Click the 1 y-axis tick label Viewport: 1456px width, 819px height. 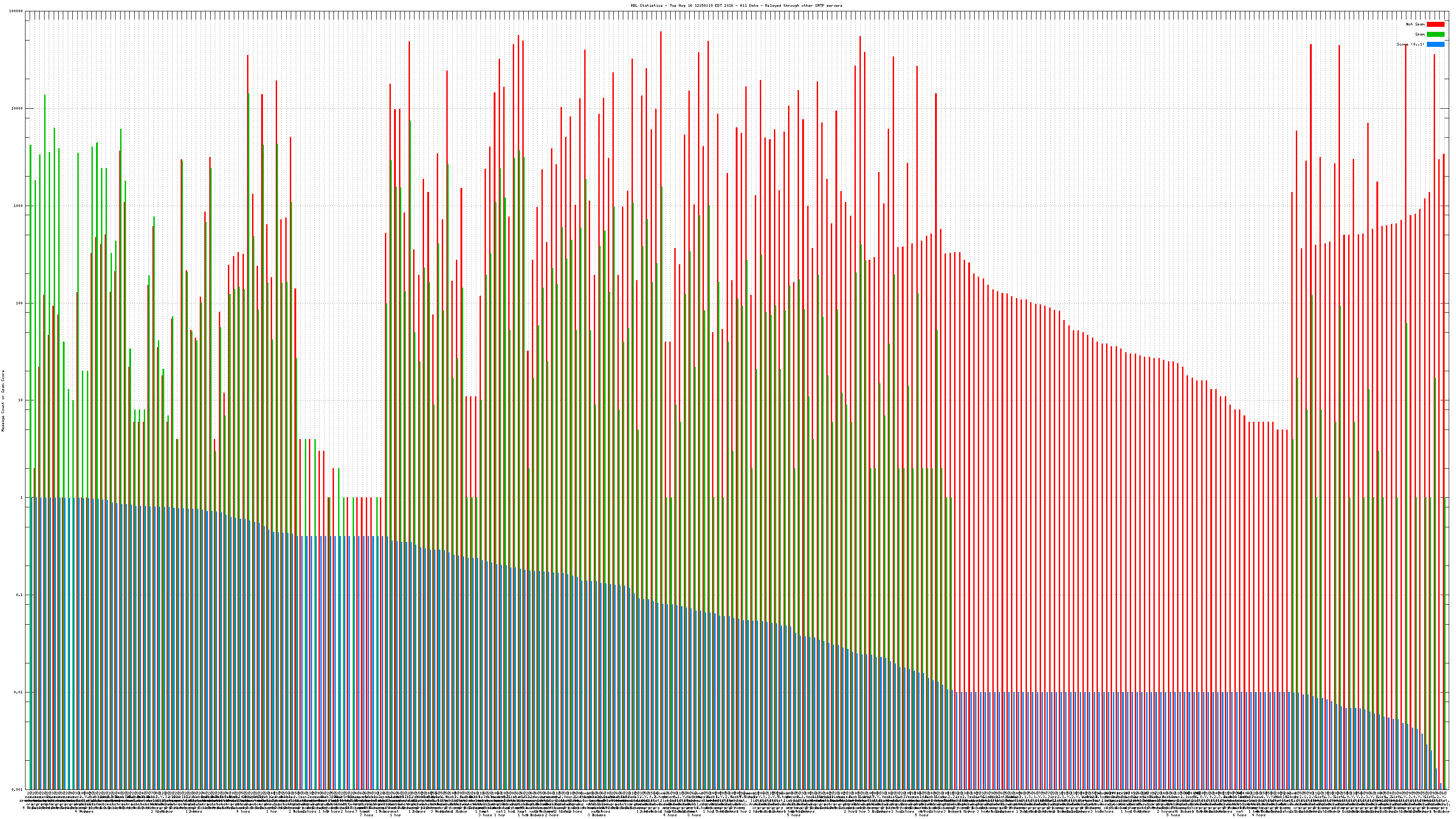click(x=22, y=497)
